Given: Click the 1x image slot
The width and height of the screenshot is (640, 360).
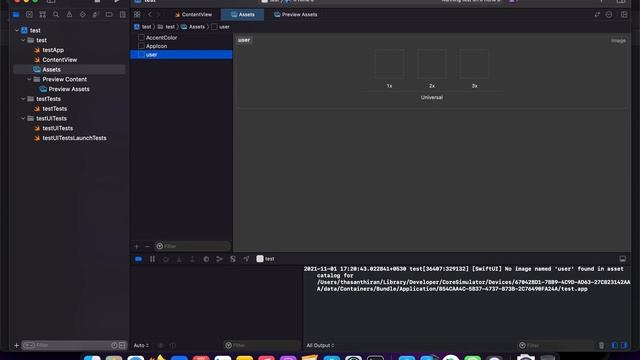Looking at the screenshot, I should click(x=389, y=64).
